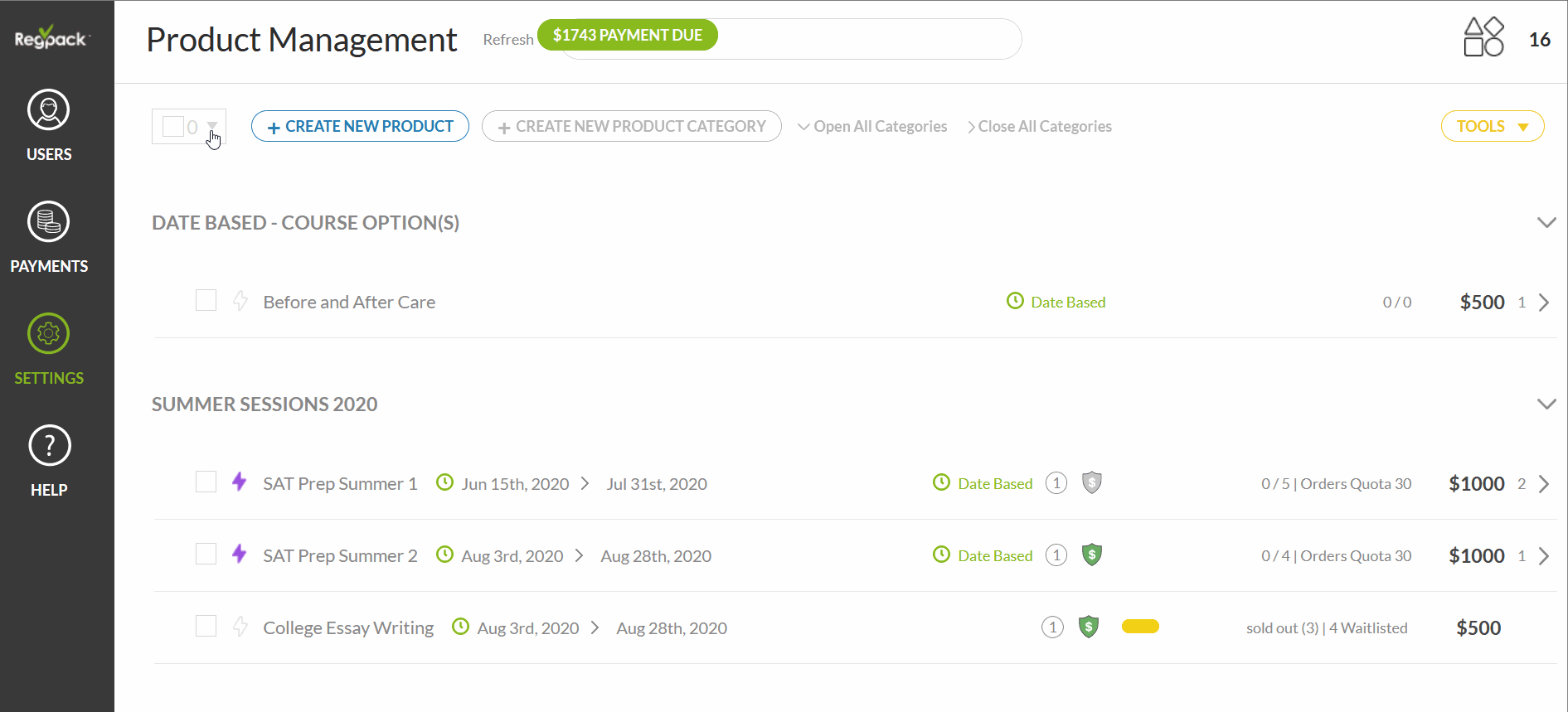Collapse the Summer Sessions 2020 category
1568x712 pixels.
[x=1546, y=404]
